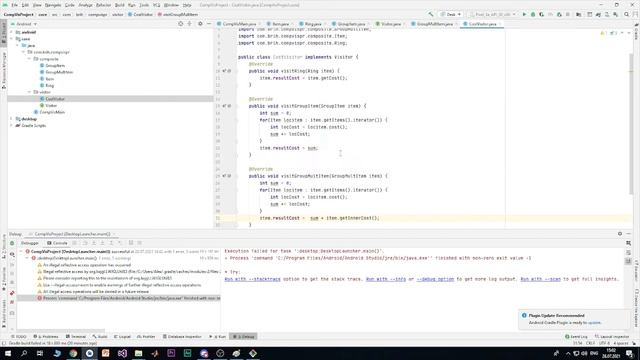This screenshot has height=360, width=640.
Task: Click the override gutter icon beside visitRing
Action: 224,71
